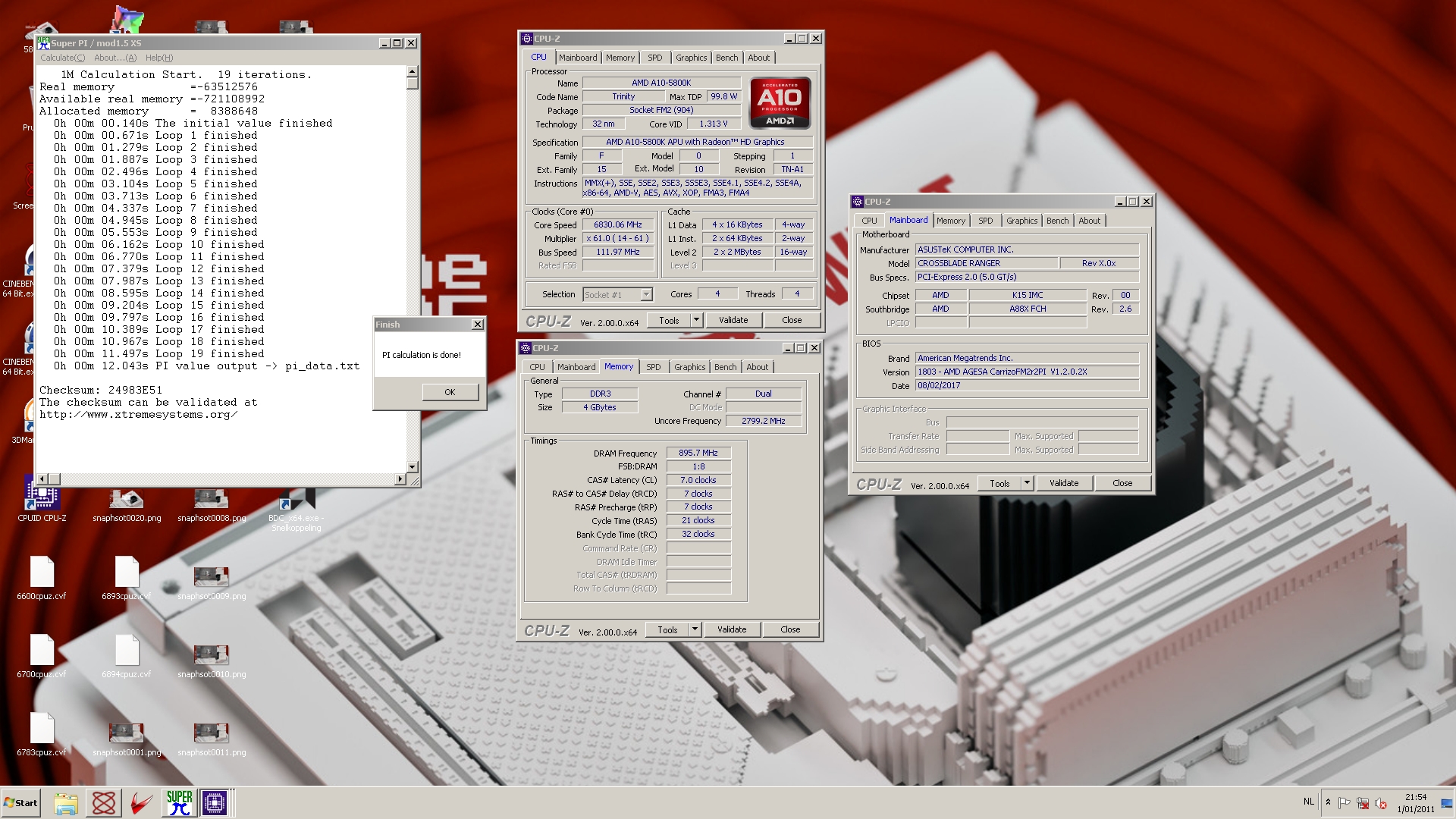Click the NL language indicator in taskbar
Screen dimensions: 1456x819
tap(1309, 802)
